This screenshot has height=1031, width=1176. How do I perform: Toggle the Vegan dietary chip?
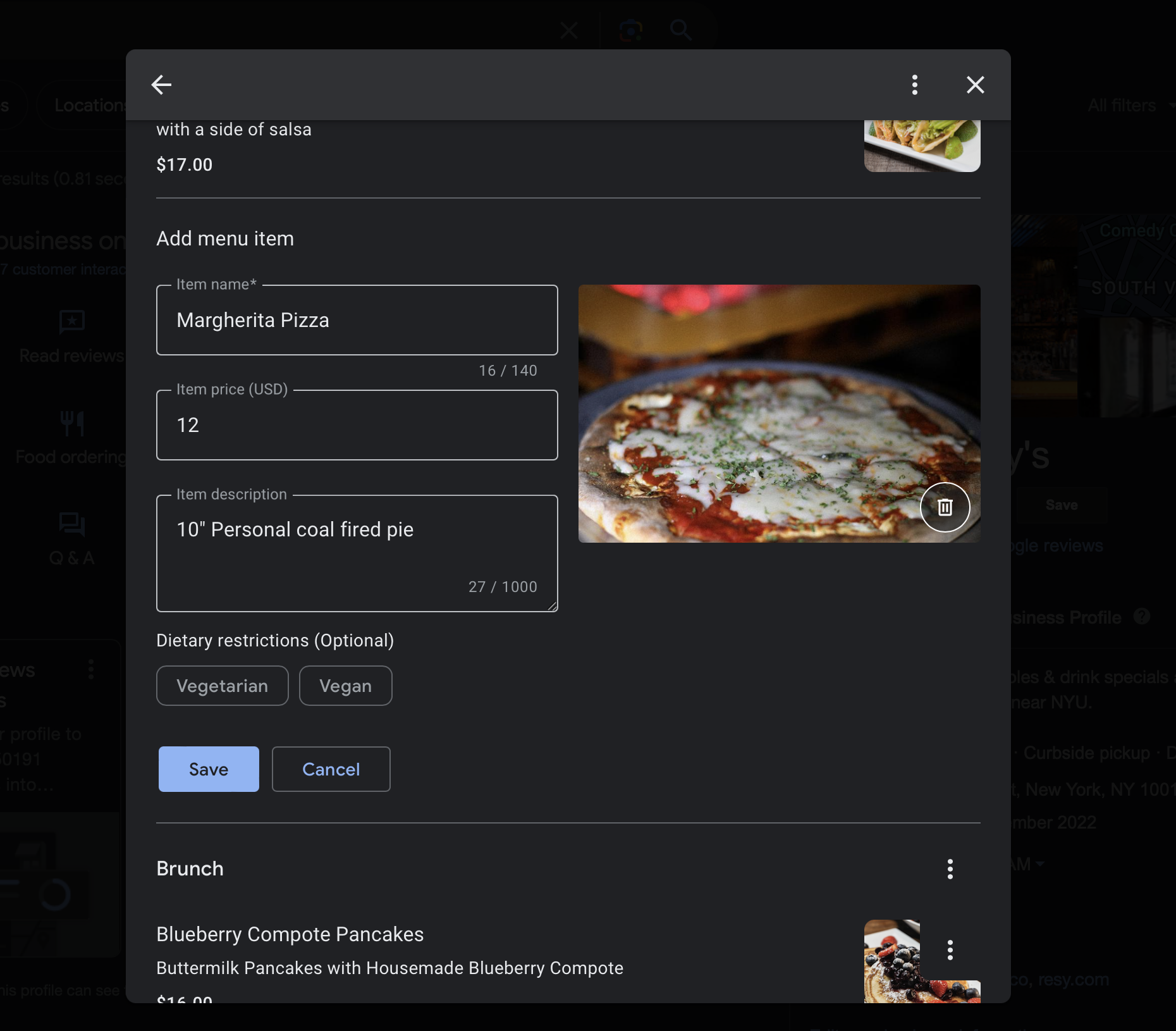click(x=345, y=686)
